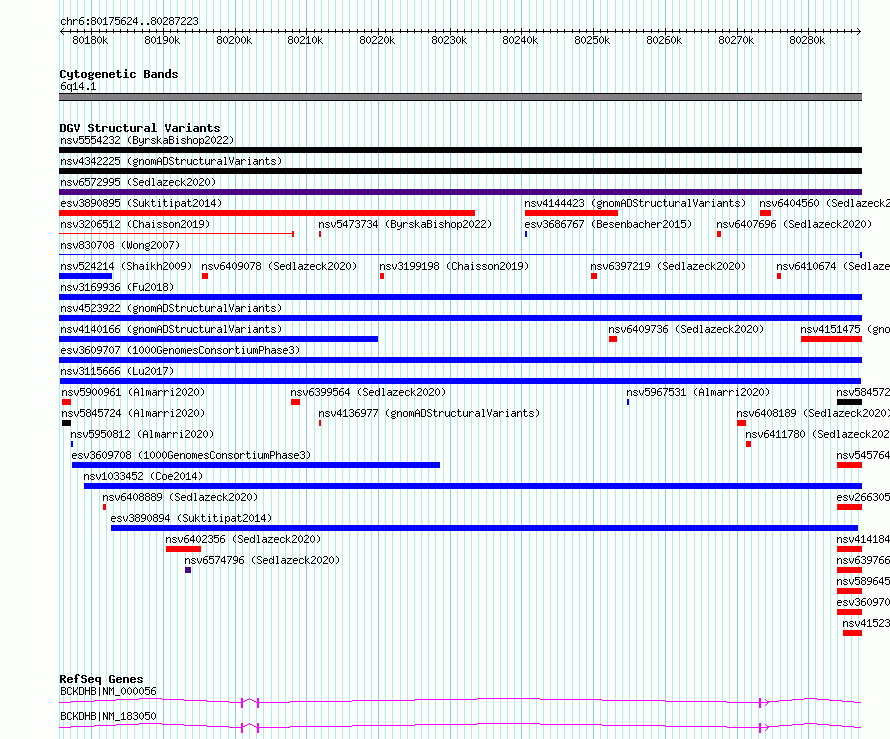Click the 6q14.1 cytogenetic band bar

(x=460, y=97)
